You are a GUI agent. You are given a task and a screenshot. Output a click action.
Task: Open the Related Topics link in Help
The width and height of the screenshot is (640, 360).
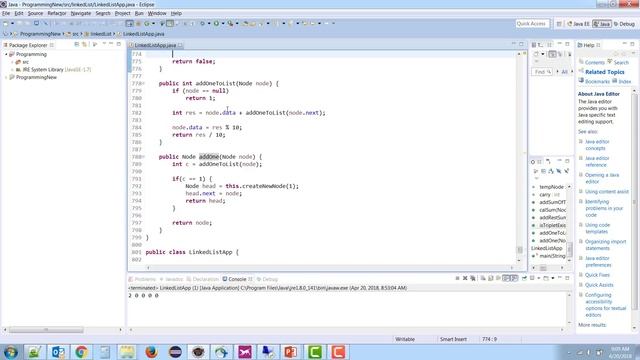click(x=604, y=72)
